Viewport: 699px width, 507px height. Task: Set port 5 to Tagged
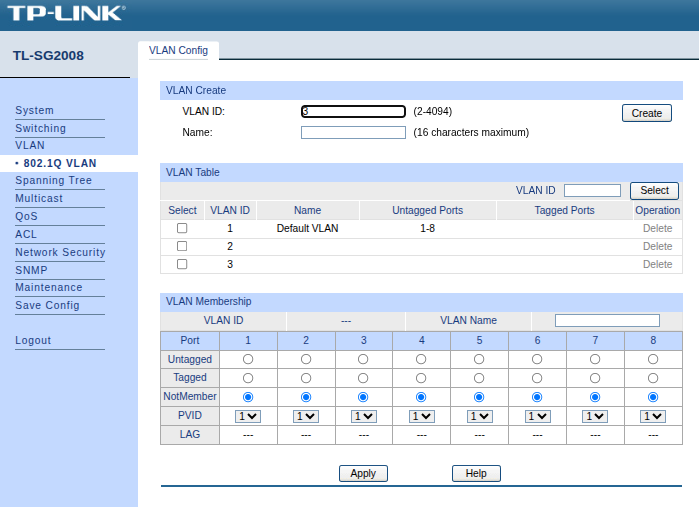click(x=479, y=378)
